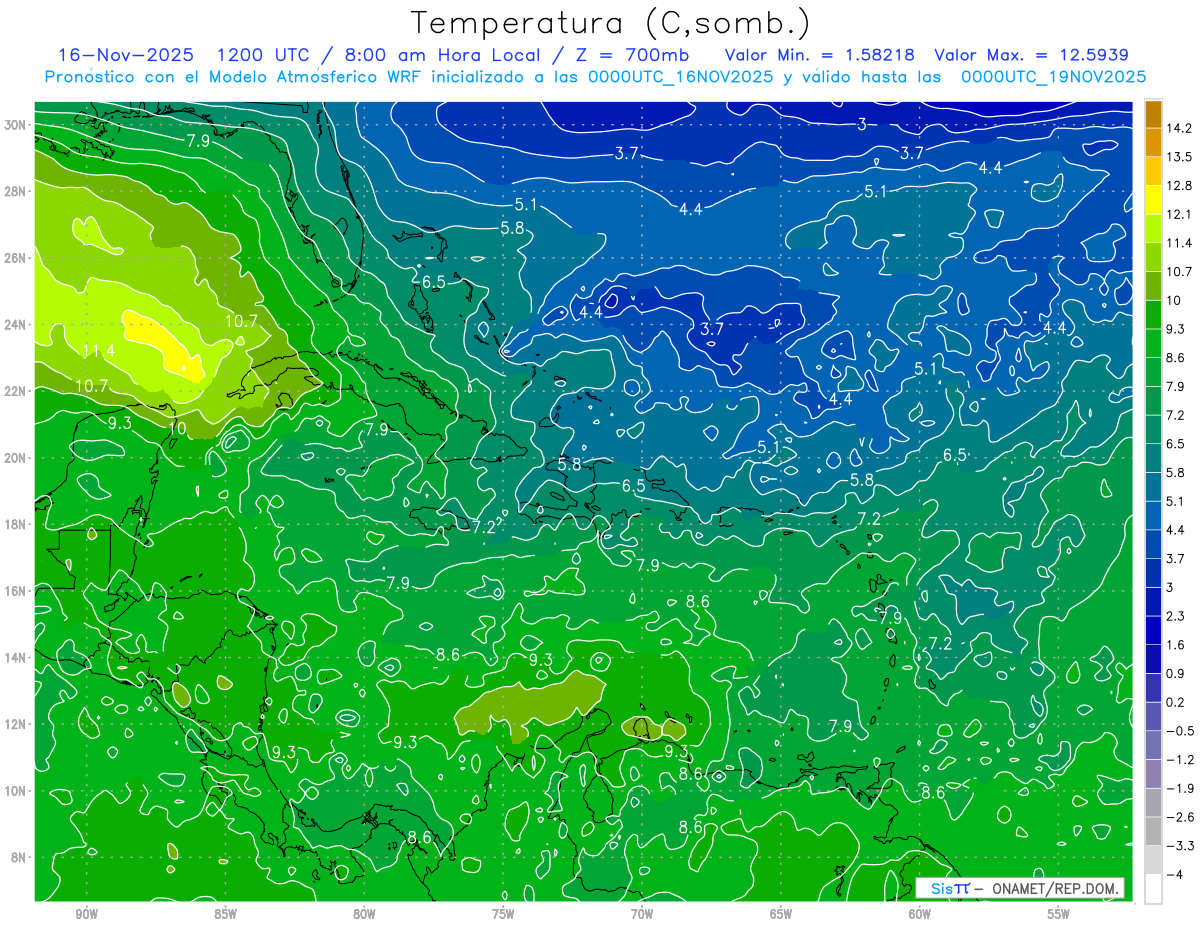Click the "8N" latitude axis label
This screenshot has width=1200, height=927.
18,858
